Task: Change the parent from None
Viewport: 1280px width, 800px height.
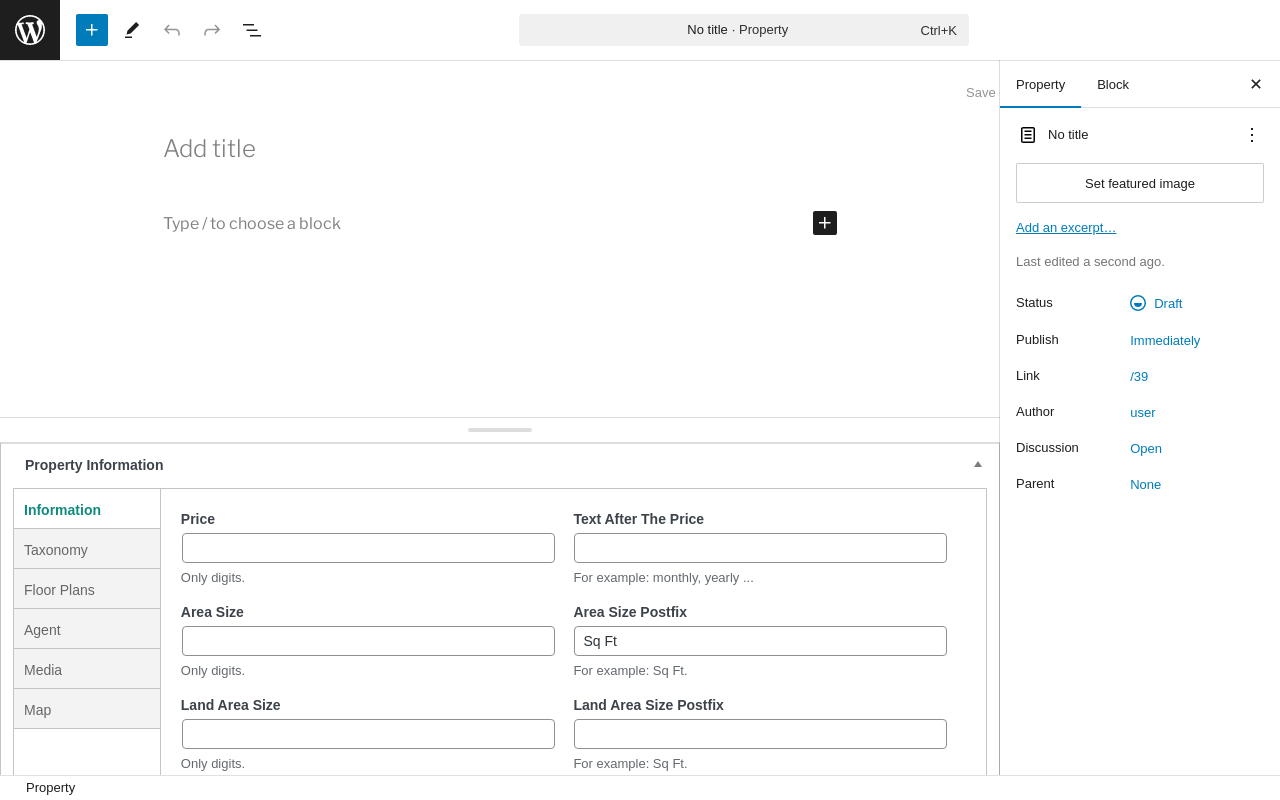Action: point(1146,484)
